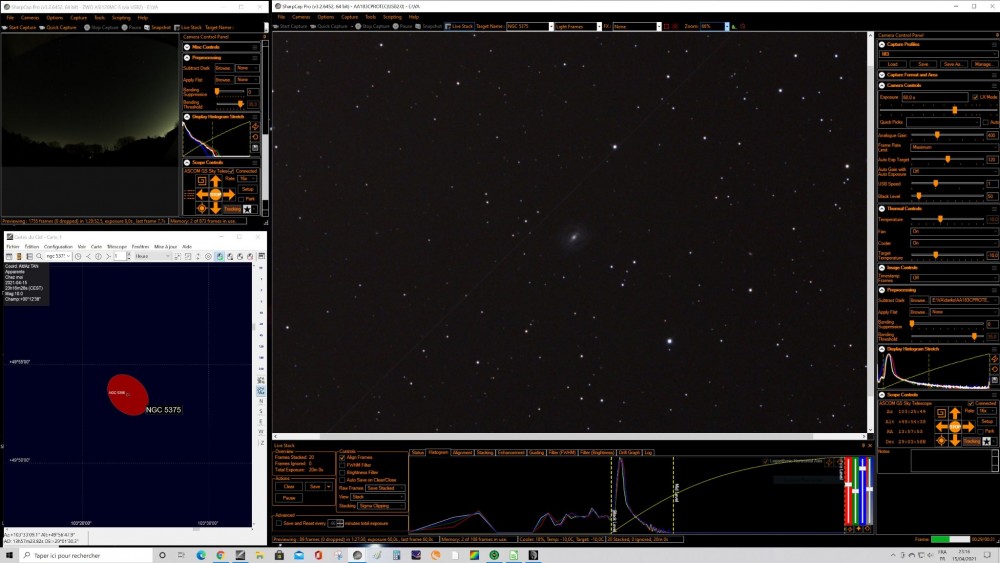The image size is (1000, 563).
Task: Open Télescope menu in Cartes du Ciel
Action: pos(117,246)
